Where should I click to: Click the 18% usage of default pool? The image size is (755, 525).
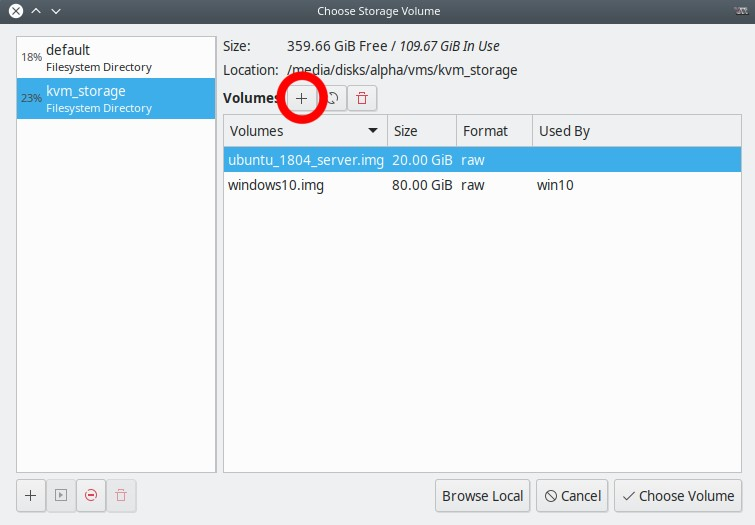[x=31, y=57]
